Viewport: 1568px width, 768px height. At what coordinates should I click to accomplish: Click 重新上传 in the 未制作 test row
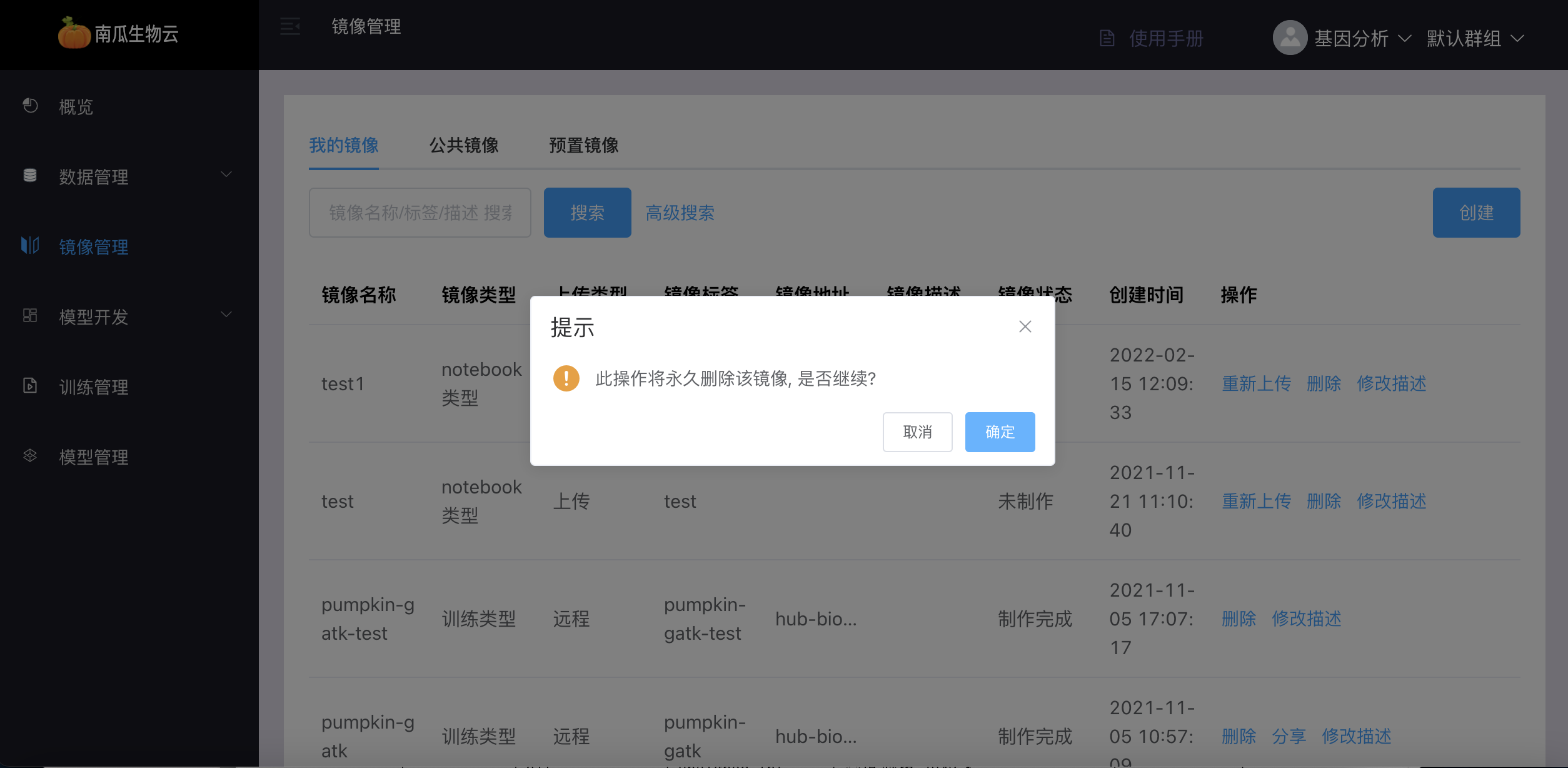1257,501
